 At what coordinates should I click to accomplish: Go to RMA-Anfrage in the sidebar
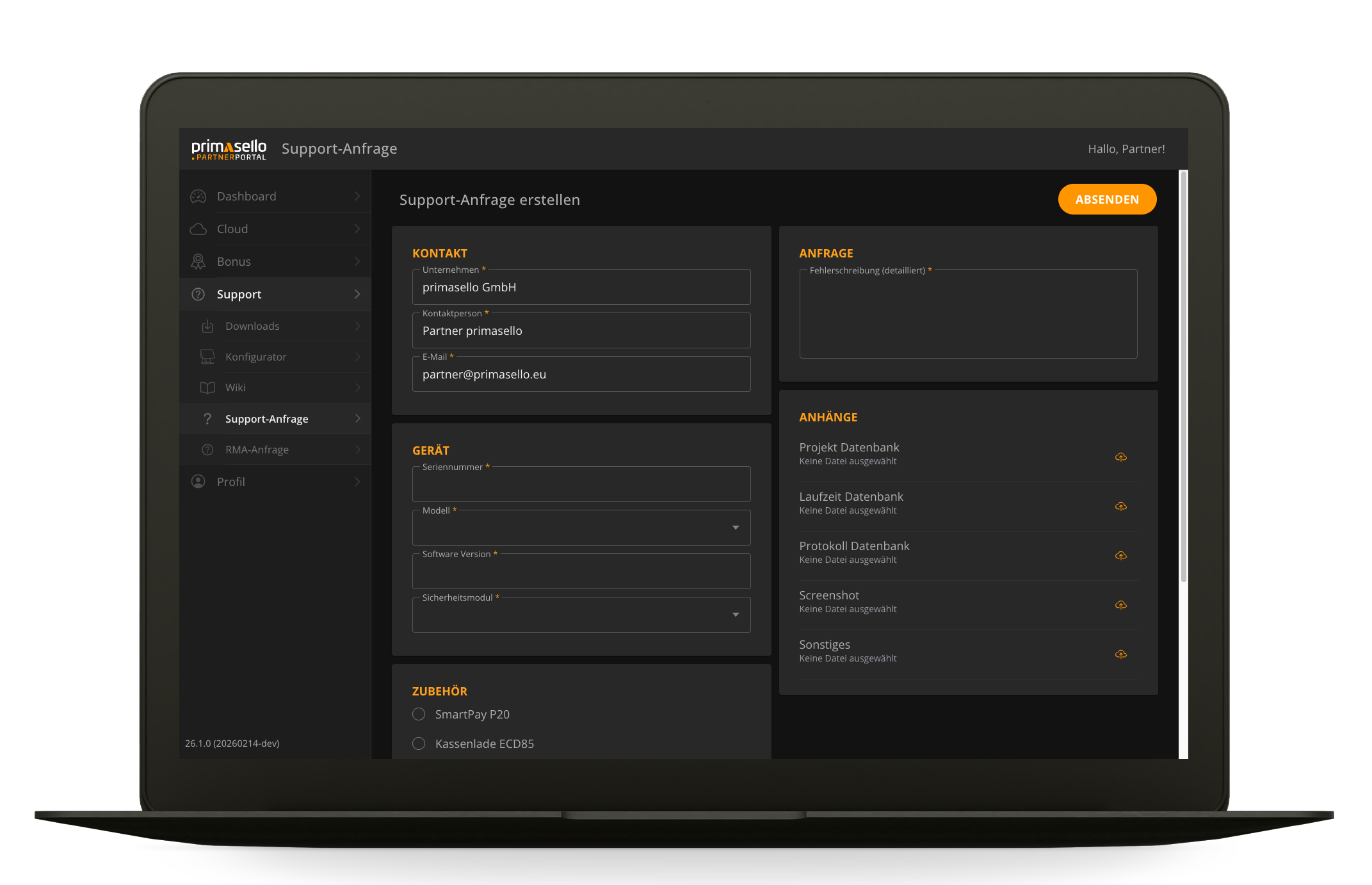(257, 450)
